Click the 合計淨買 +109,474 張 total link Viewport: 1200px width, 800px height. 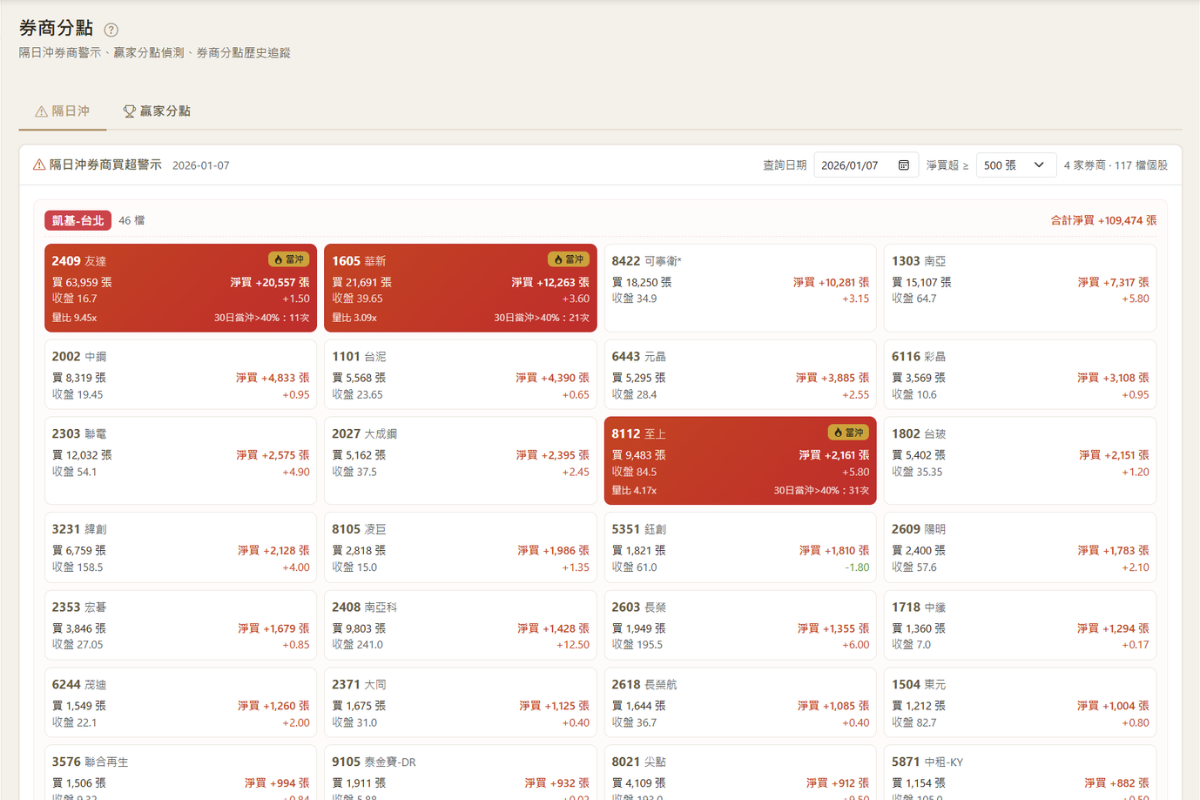tap(1104, 218)
